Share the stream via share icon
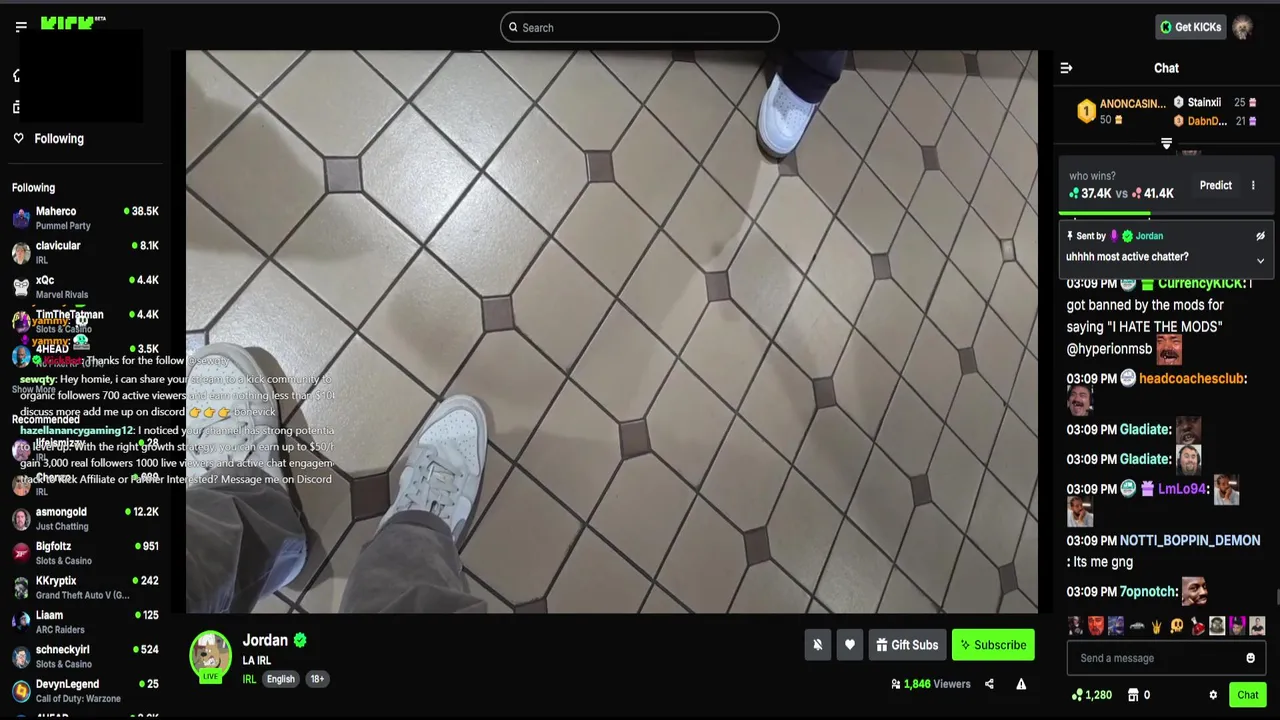The width and height of the screenshot is (1280, 720). [x=989, y=684]
